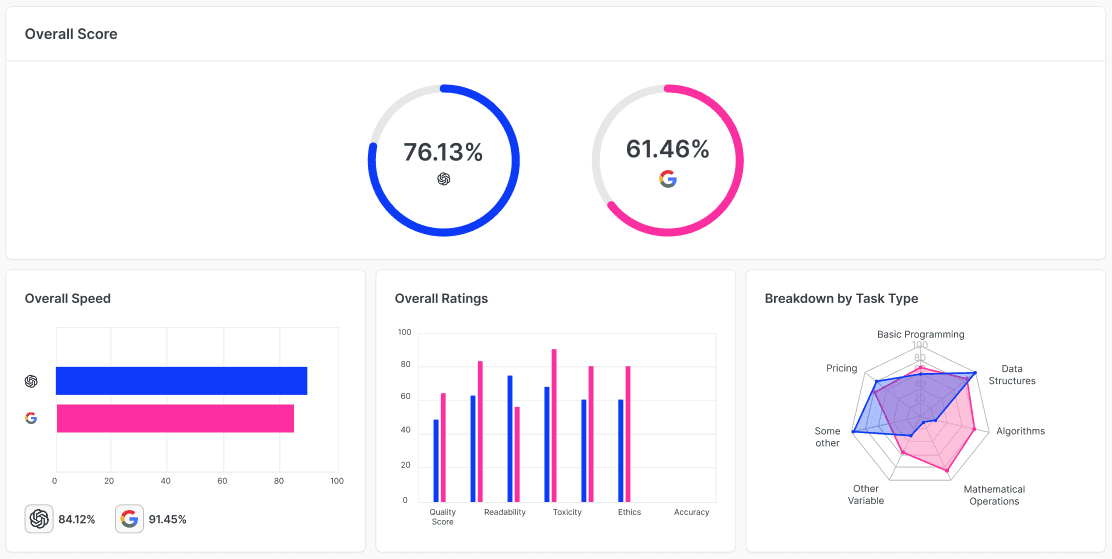1112x559 pixels.
Task: Click the Basic Programming radar label
Action: coord(921,334)
